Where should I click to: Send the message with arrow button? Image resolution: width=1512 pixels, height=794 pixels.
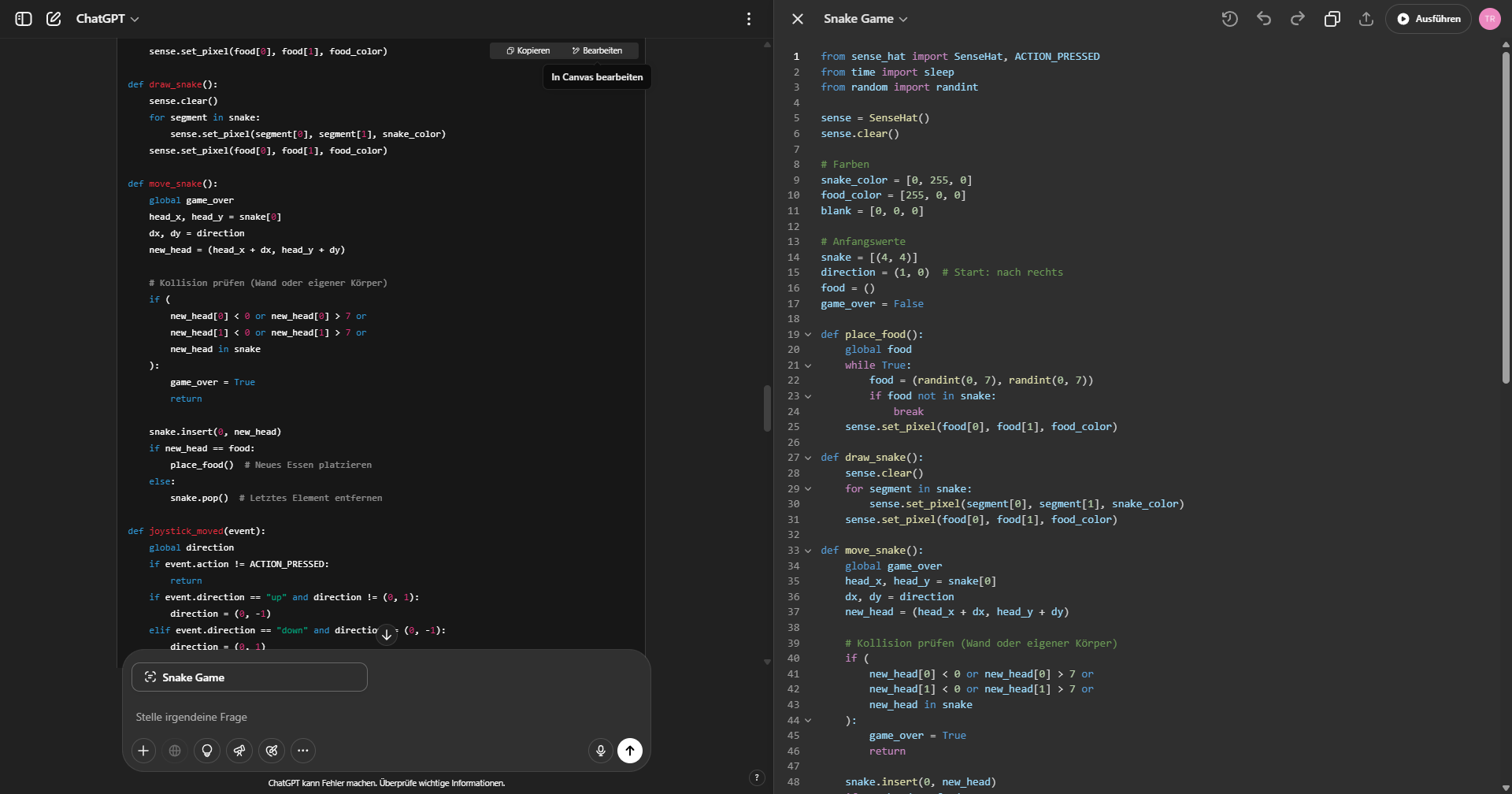pos(630,751)
